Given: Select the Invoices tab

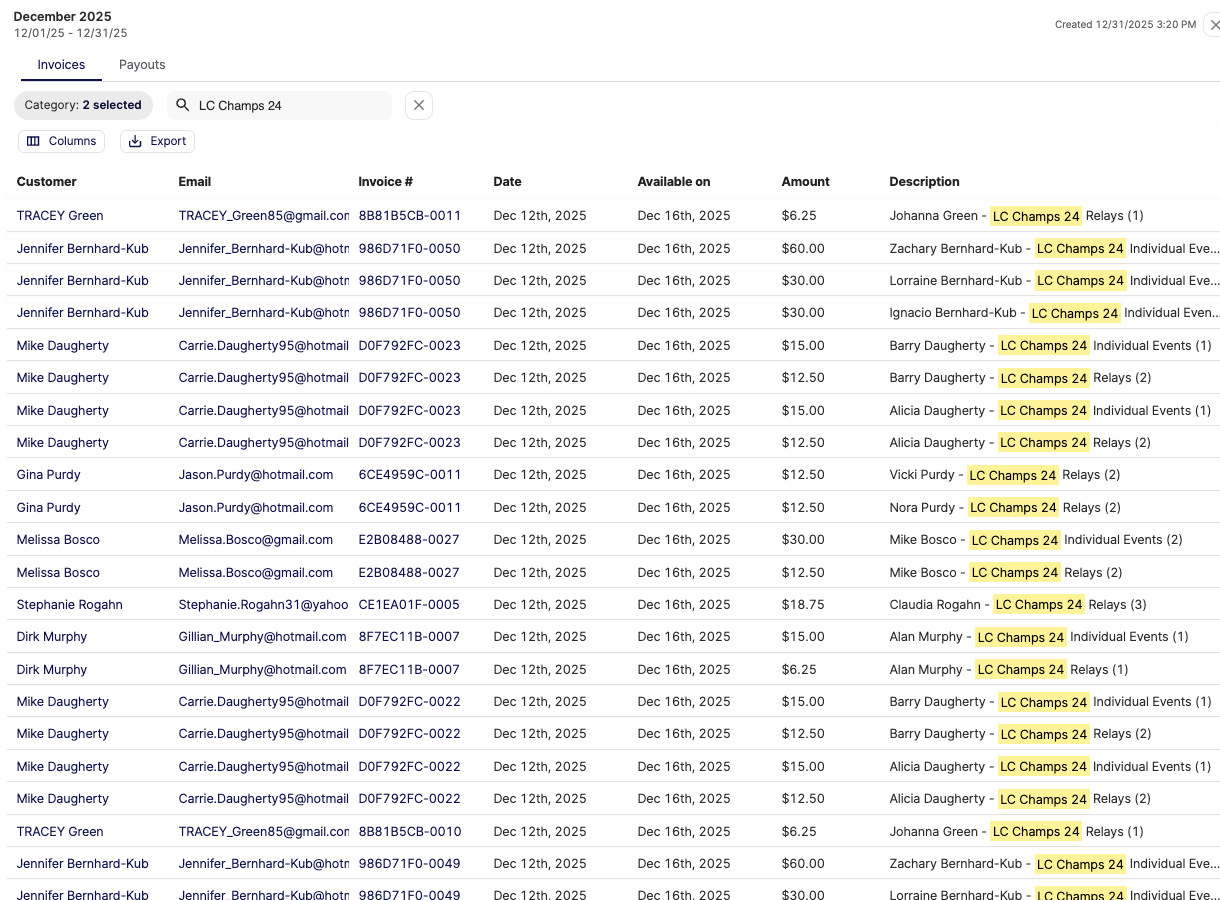Looking at the screenshot, I should [61, 65].
